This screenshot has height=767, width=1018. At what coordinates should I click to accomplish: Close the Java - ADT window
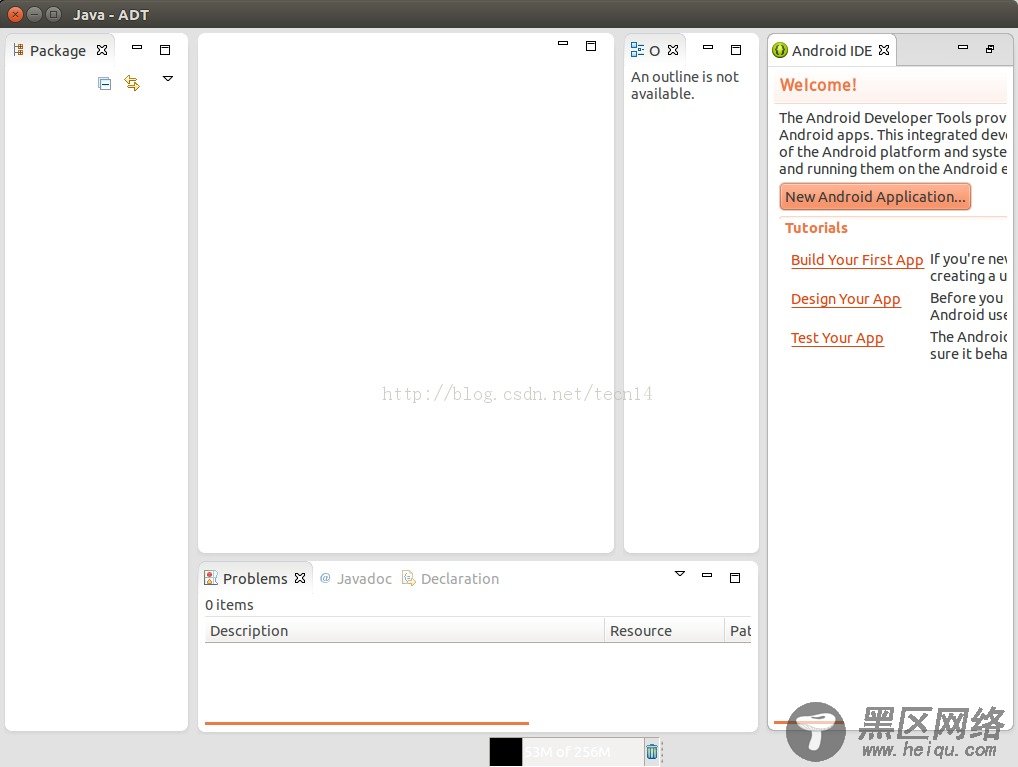[15, 14]
